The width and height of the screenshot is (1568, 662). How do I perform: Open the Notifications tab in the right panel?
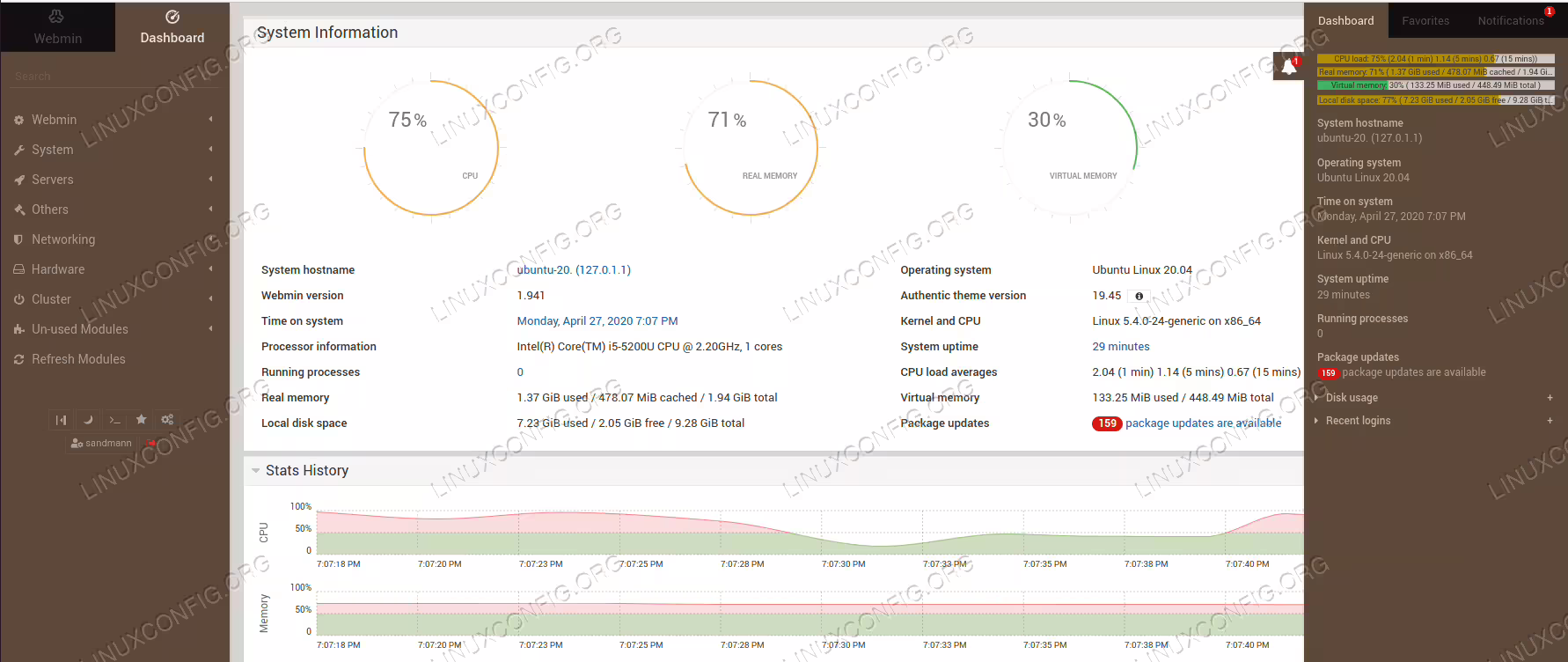(1511, 20)
